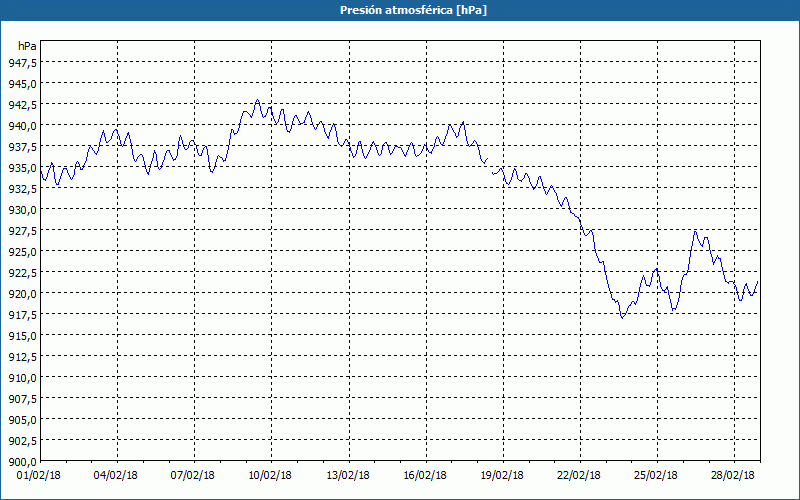
Task: Click the 07/02/18 date label
Action: 193,475
